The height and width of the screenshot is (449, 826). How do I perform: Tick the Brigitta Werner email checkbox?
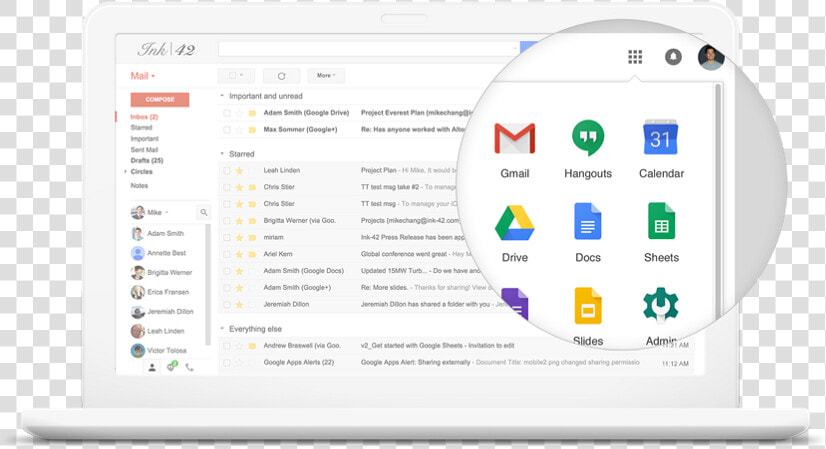[227, 221]
